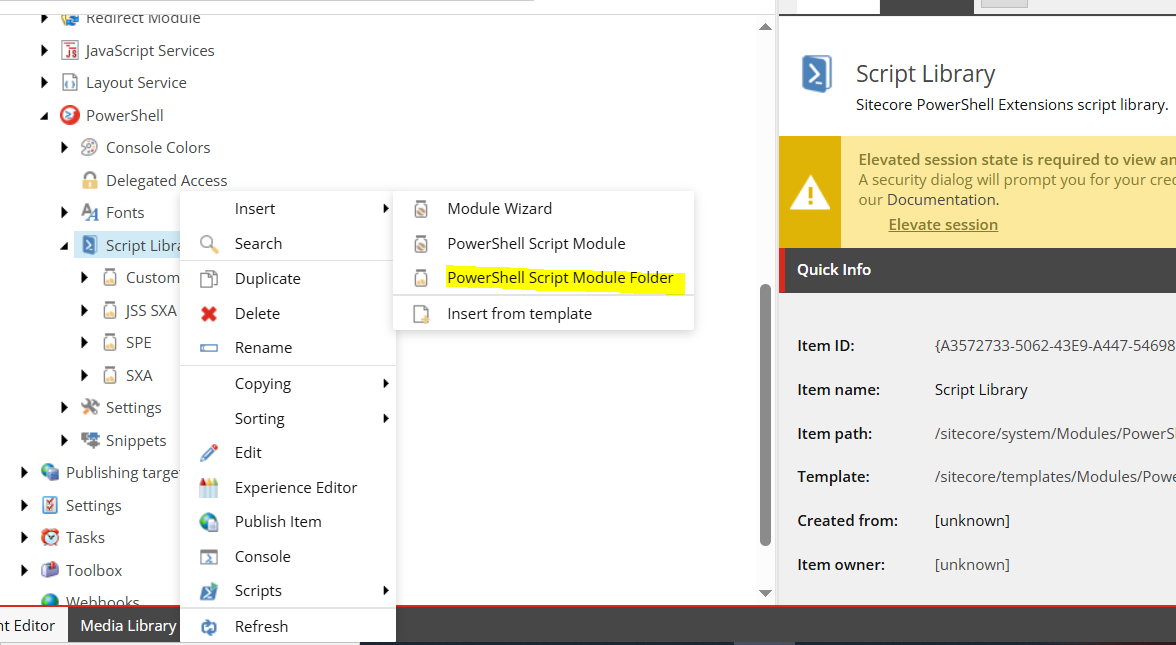Click the PowerShell red icon in tree
Screen dimensions: 1176x645
click(70, 116)
